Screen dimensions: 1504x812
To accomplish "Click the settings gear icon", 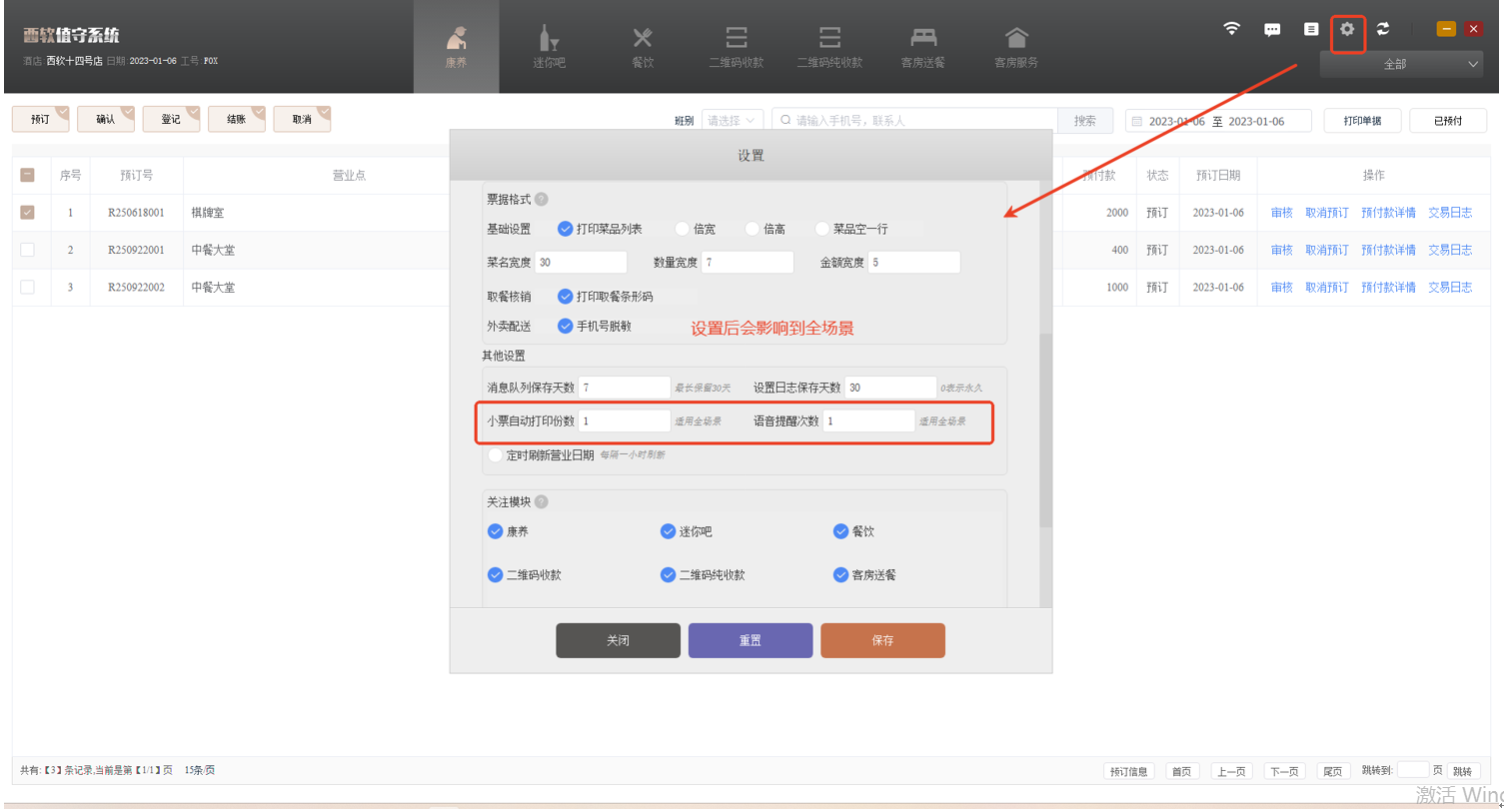I will pyautogui.click(x=1347, y=30).
